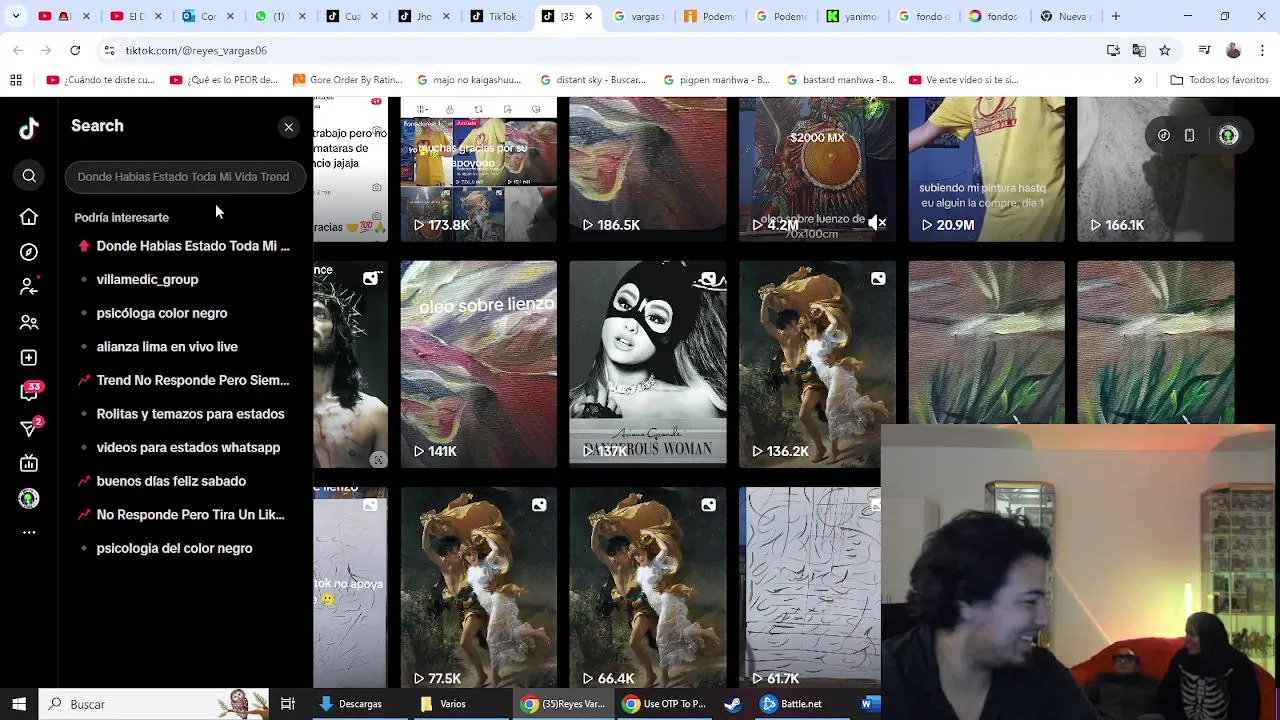Open the Battle.net taskbar app
This screenshot has width=1280, height=720.
[x=791, y=704]
